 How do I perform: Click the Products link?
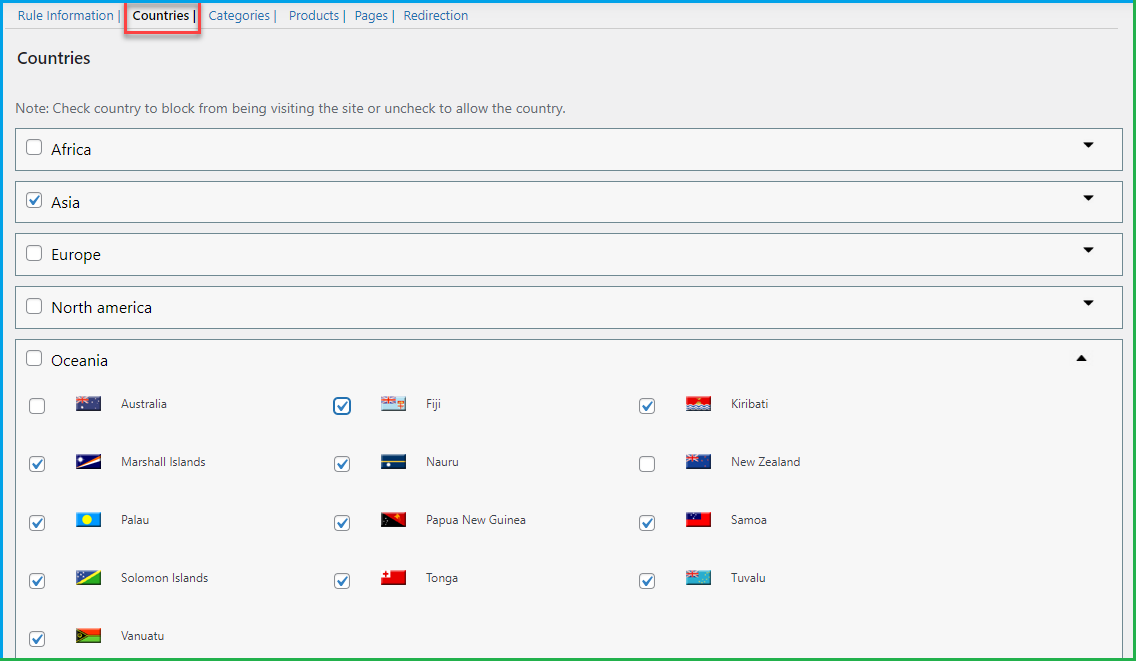[x=314, y=15]
